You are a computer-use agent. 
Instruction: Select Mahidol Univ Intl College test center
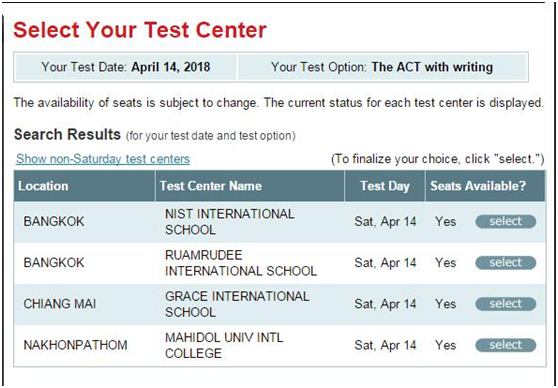click(x=505, y=345)
